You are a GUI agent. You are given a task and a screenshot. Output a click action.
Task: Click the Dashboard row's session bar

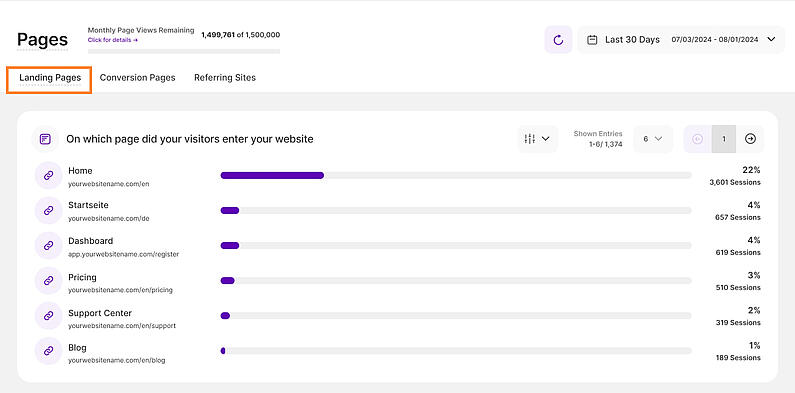(456, 245)
